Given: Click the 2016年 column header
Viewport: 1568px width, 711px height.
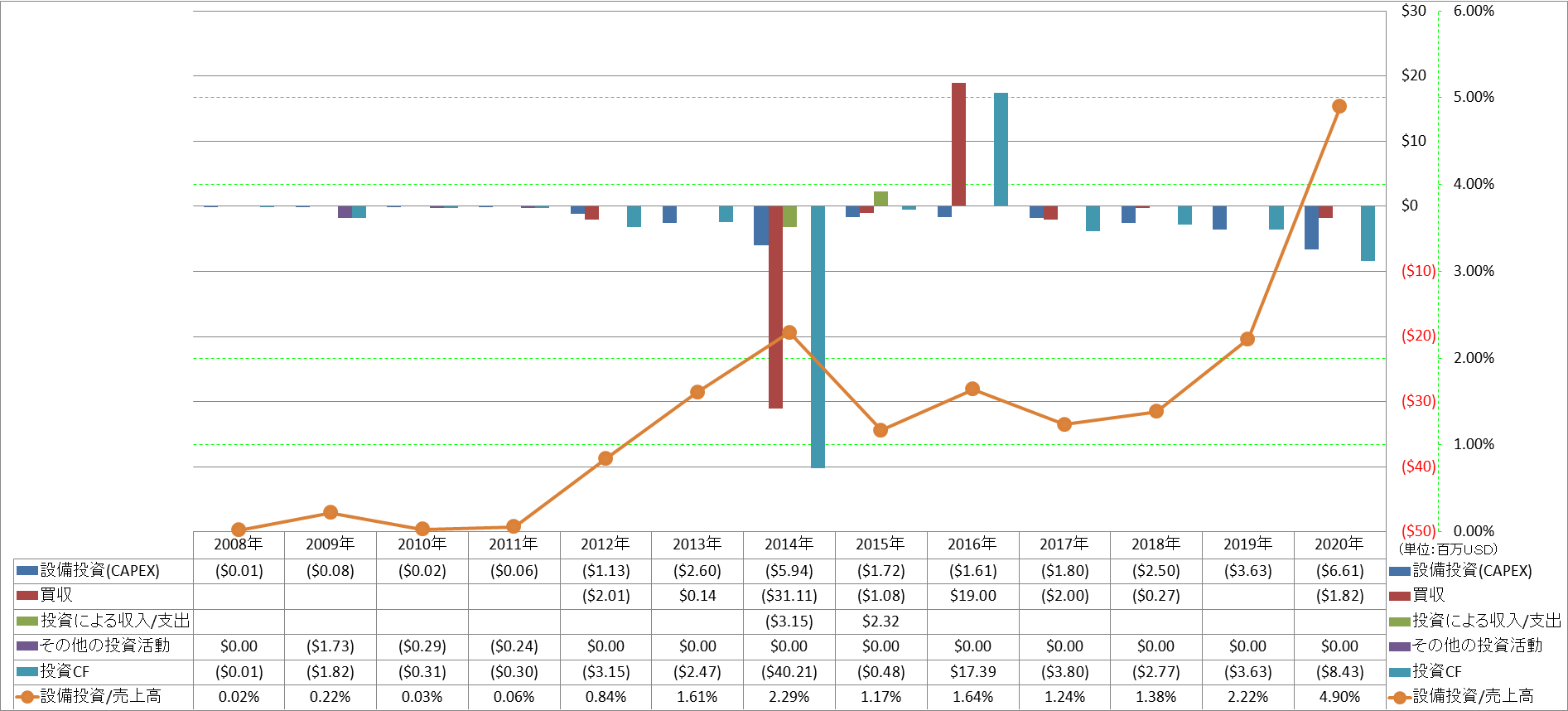Looking at the screenshot, I should (x=972, y=544).
